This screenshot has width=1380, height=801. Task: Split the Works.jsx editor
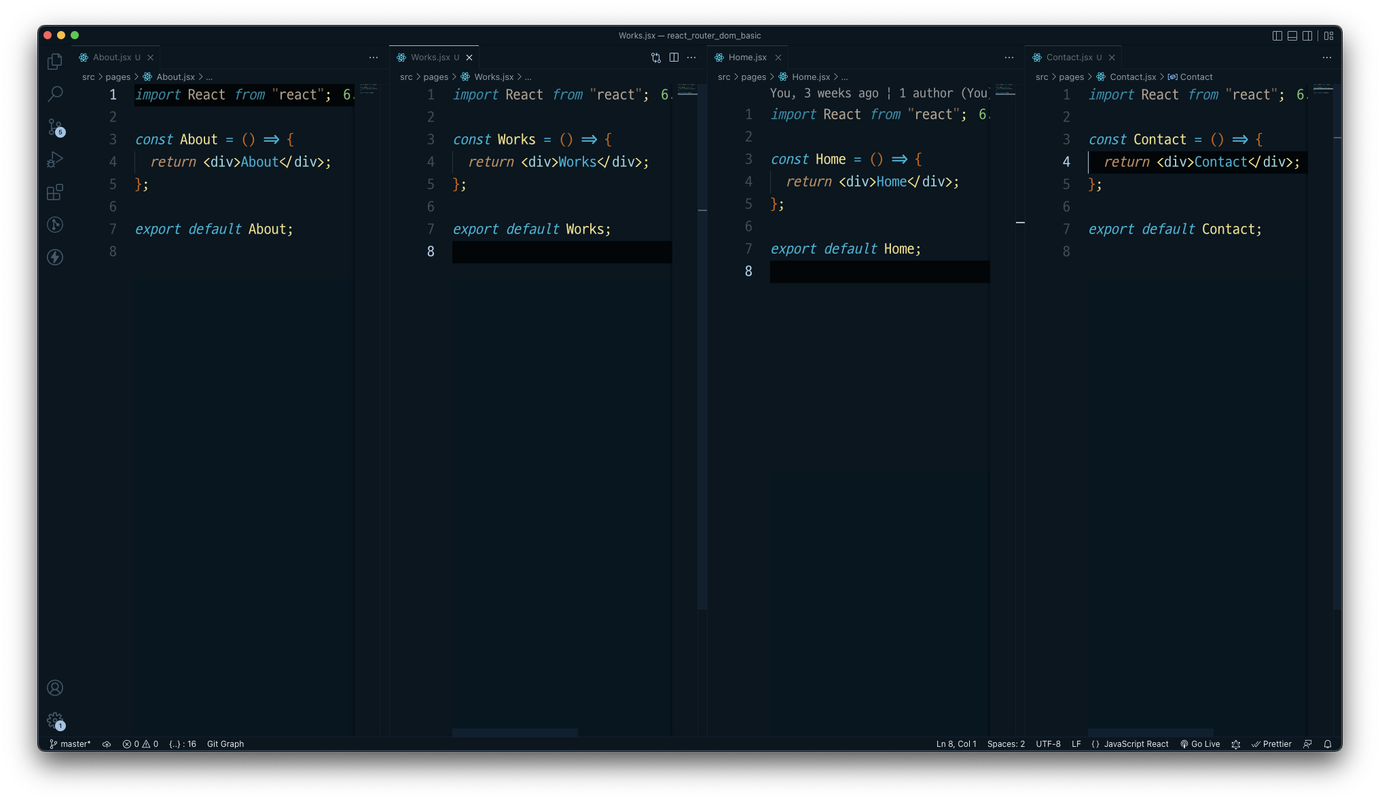point(673,57)
